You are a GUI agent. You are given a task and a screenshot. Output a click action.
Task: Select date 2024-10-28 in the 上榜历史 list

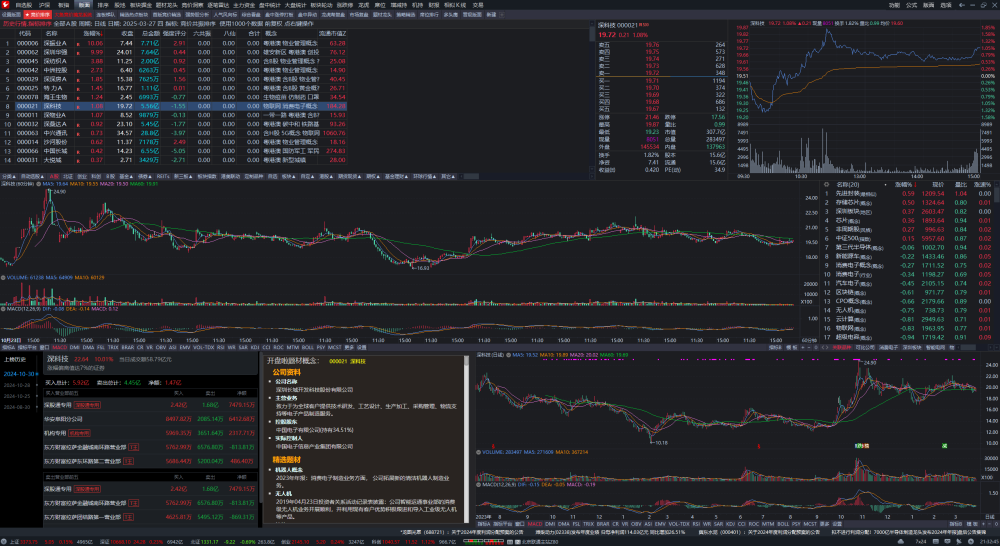pos(17,385)
